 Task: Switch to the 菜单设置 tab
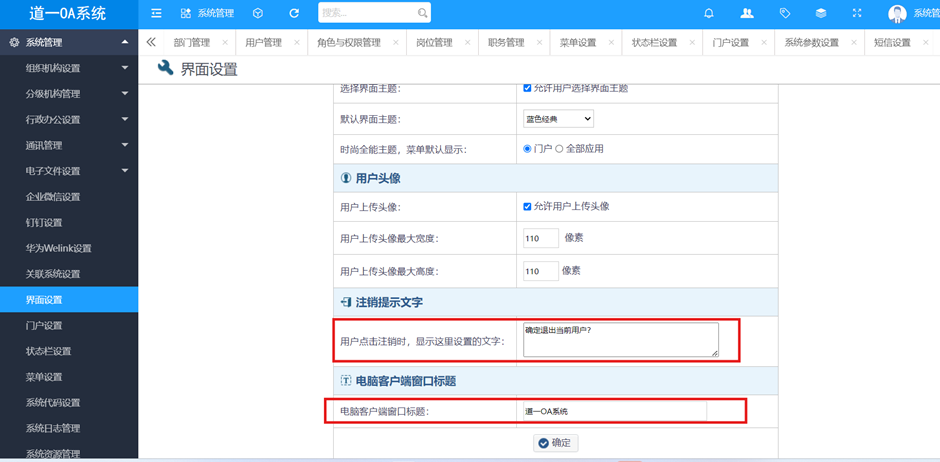tap(578, 43)
